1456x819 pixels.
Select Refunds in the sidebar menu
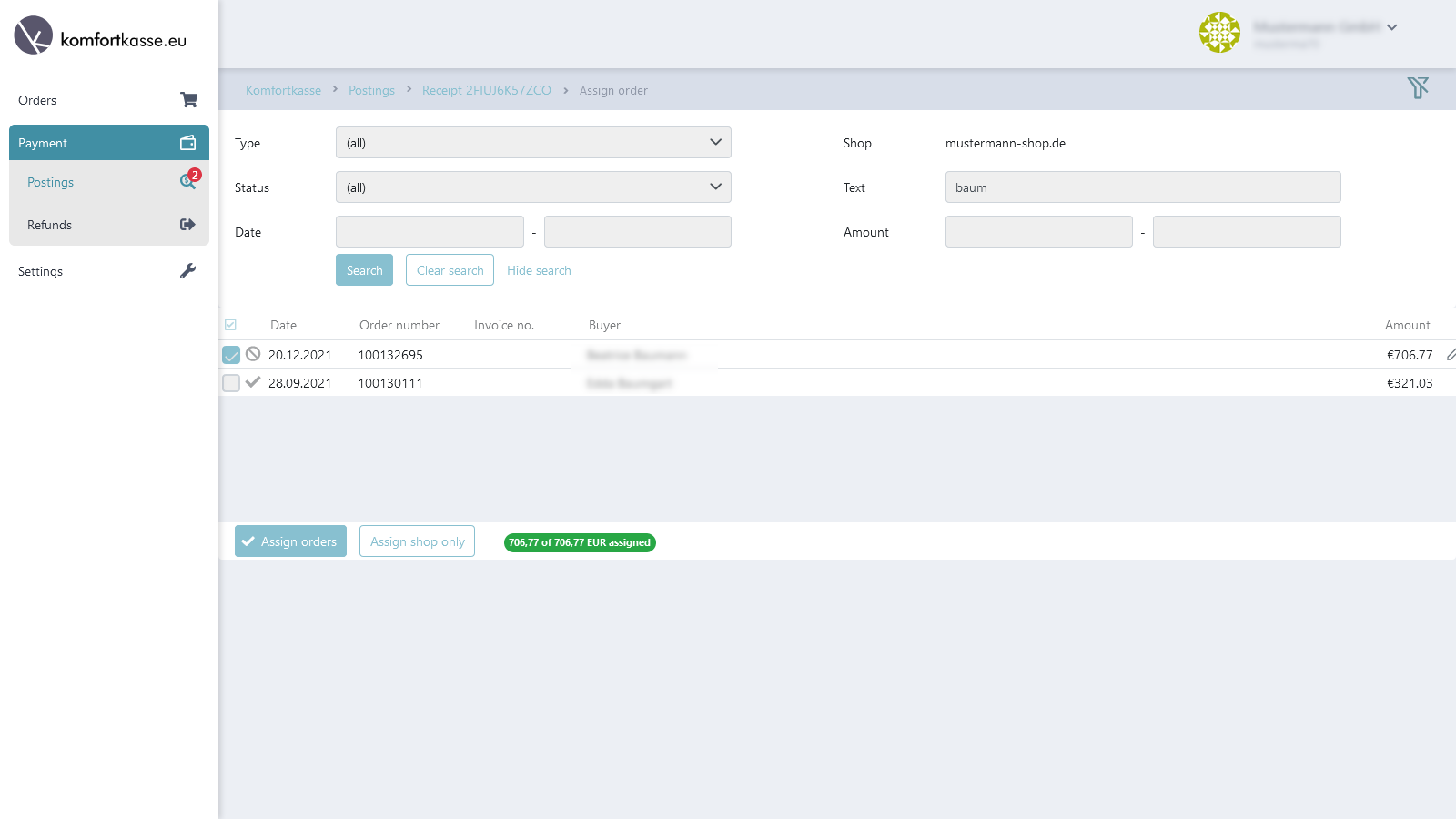(49, 224)
